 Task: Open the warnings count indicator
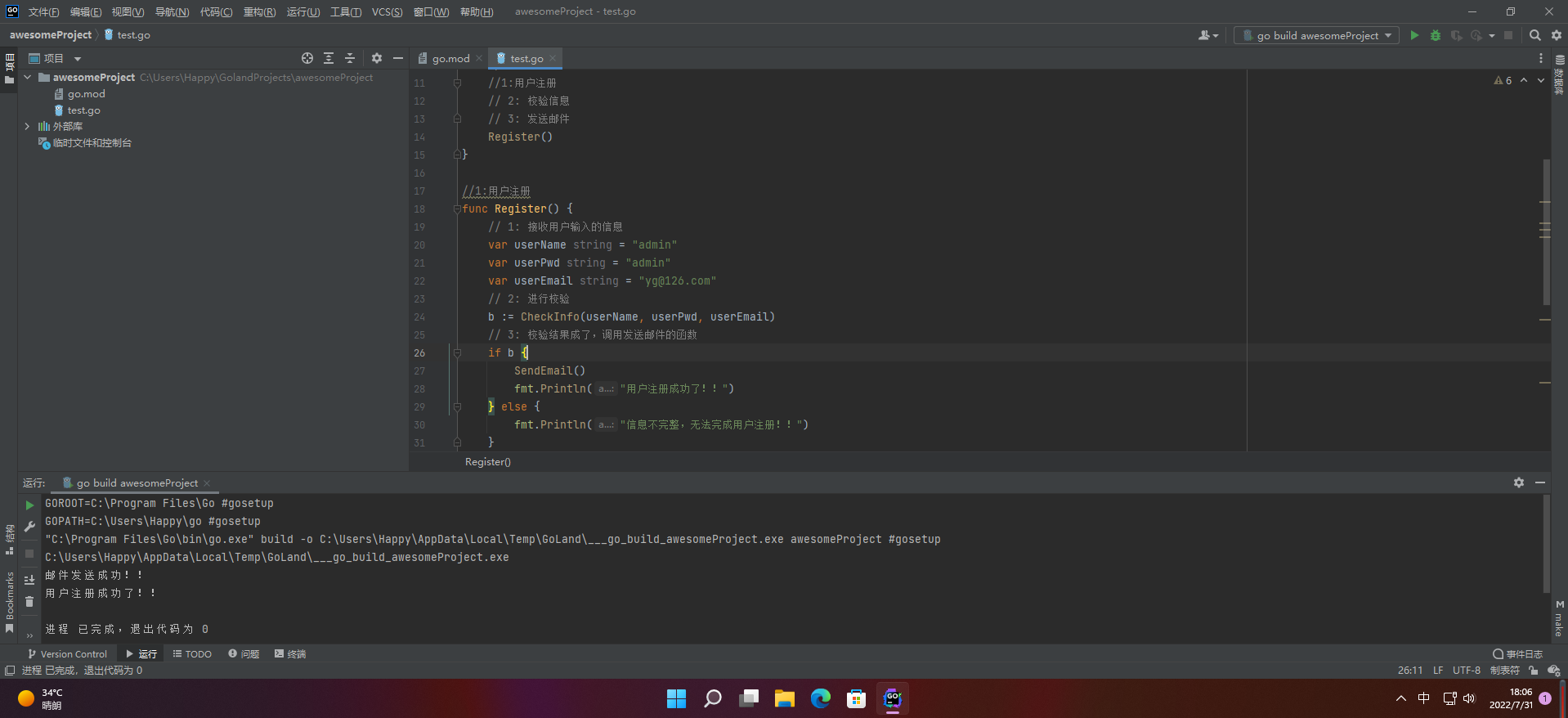pos(1503,80)
